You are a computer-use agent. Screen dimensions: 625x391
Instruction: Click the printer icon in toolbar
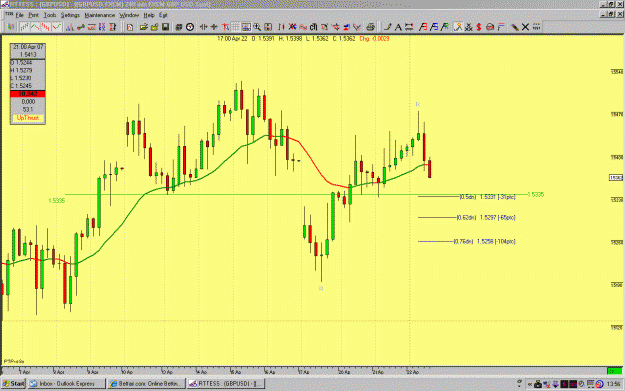(370, 27)
